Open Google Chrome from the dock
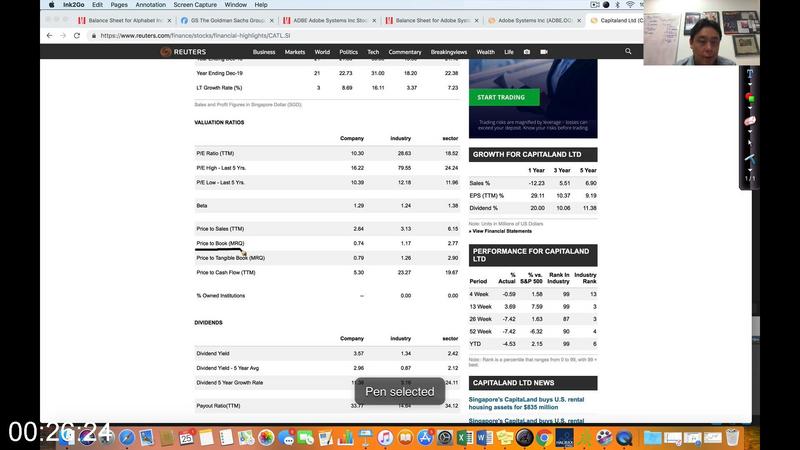 coord(544,437)
